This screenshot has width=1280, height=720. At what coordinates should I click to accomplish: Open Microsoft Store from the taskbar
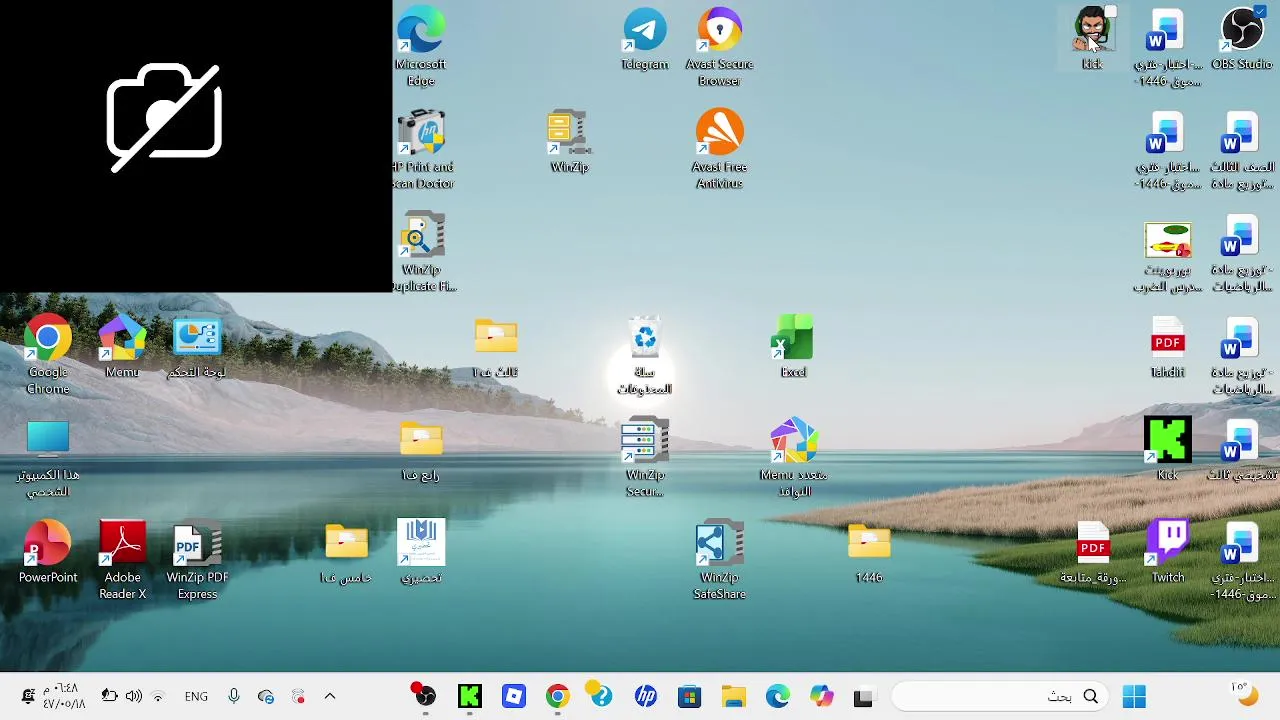(690, 696)
